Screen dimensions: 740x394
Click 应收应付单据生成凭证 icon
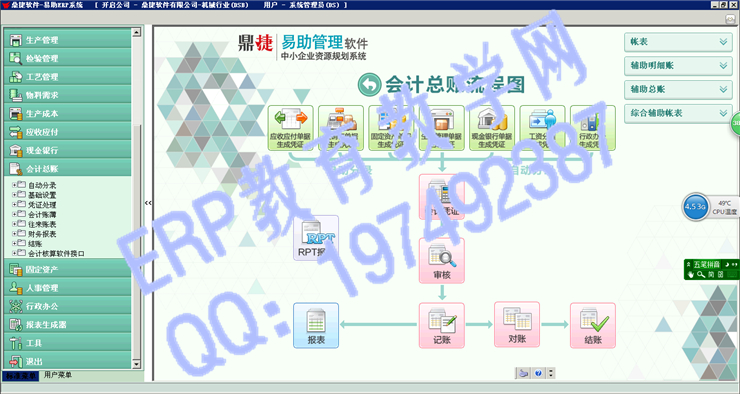pos(290,128)
